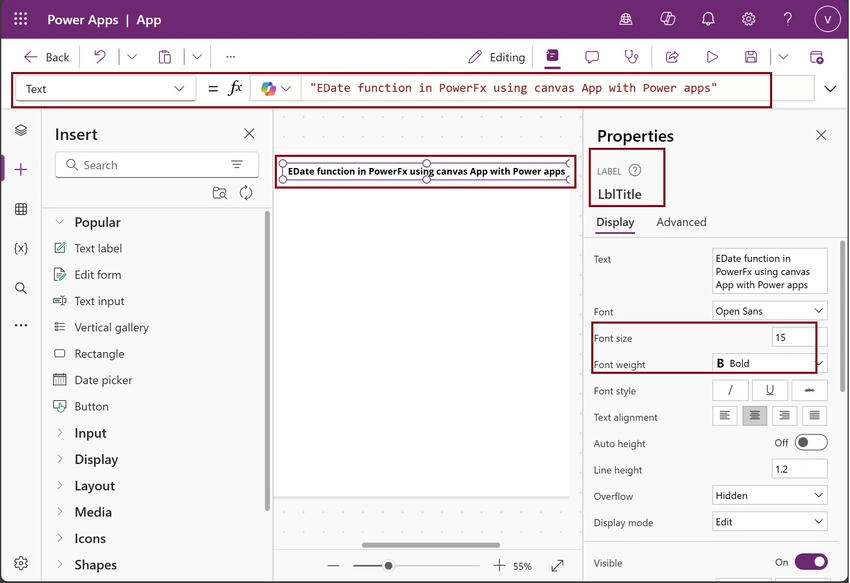Toggle Italic font style button
The width and height of the screenshot is (850, 583).
click(x=730, y=390)
